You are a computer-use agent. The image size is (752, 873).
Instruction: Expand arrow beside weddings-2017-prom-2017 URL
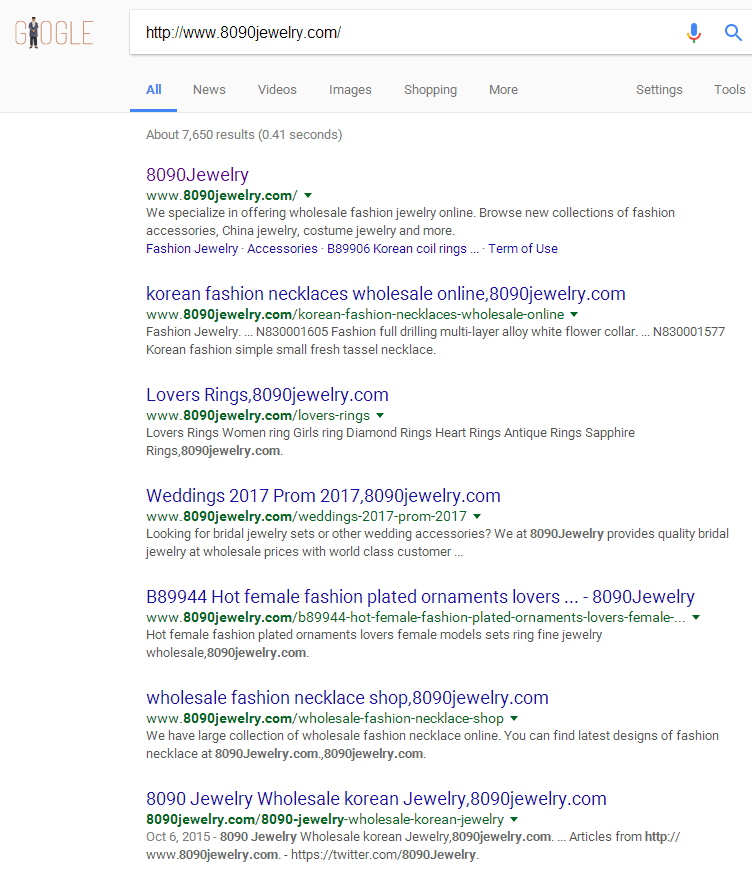(477, 517)
